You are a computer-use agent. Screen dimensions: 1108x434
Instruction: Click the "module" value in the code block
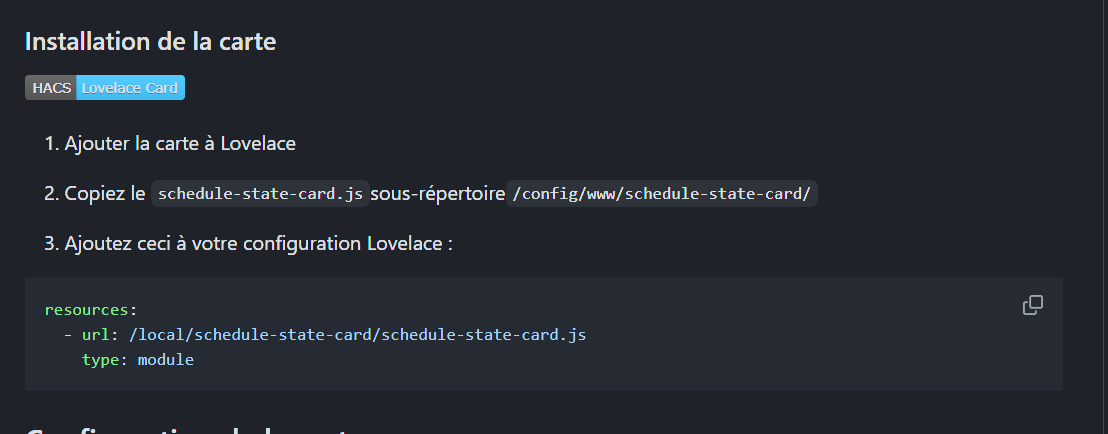[x=165, y=359]
